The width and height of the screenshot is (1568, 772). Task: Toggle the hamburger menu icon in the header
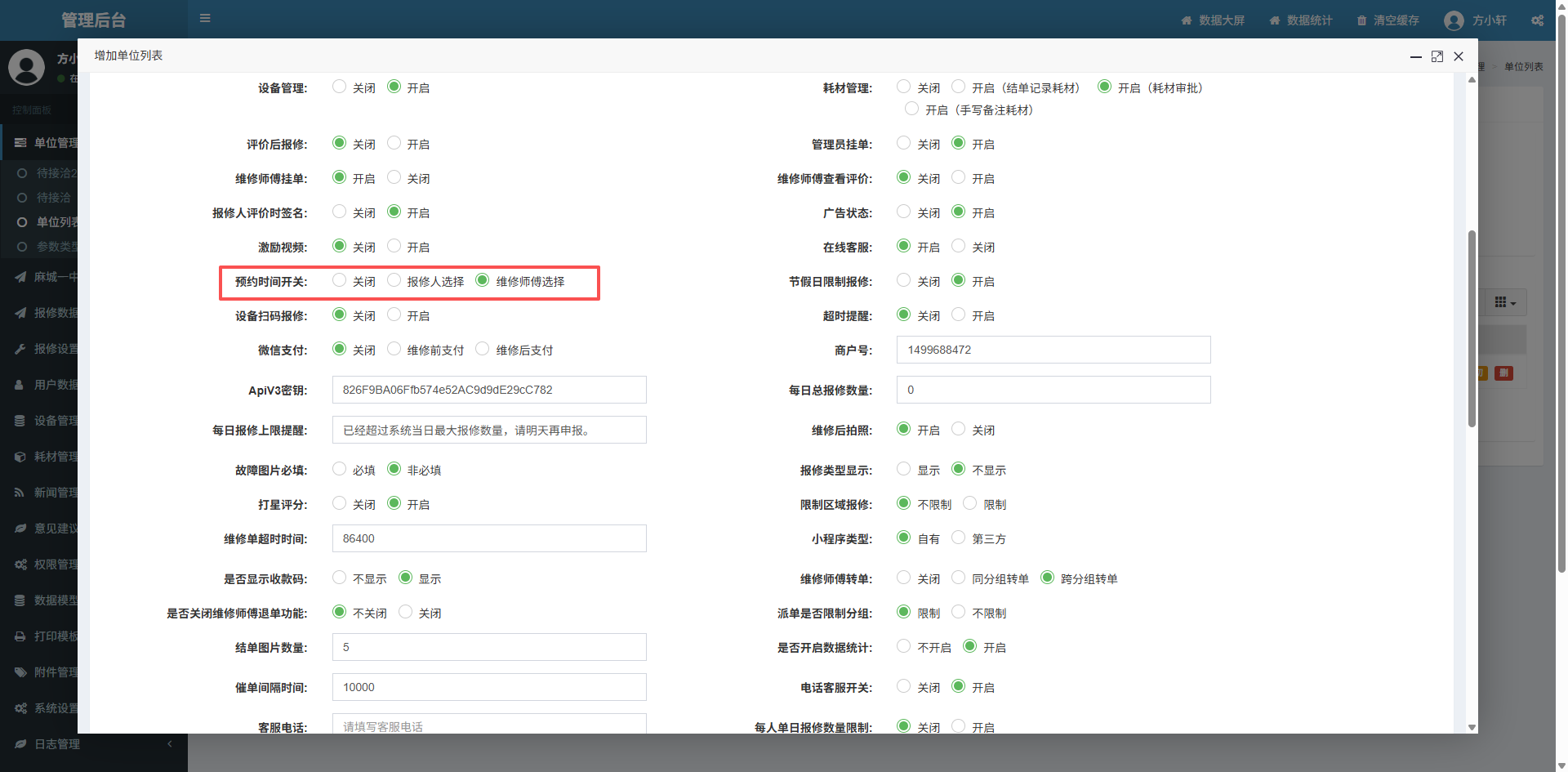(x=205, y=18)
